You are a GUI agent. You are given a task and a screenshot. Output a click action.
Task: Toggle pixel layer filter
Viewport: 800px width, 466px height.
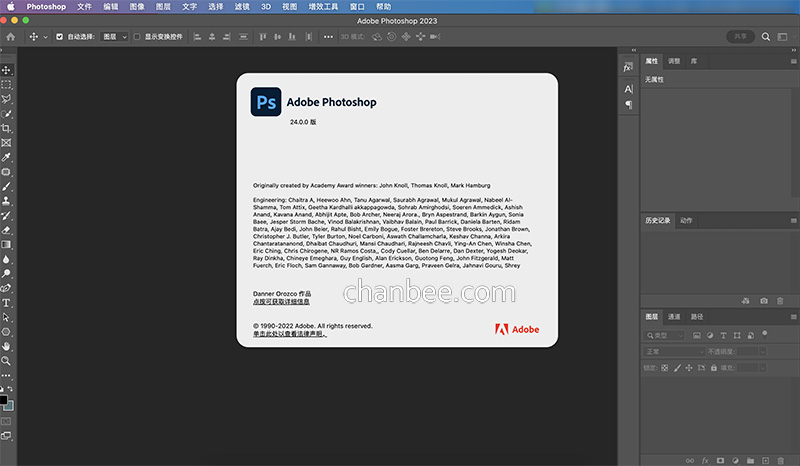click(x=697, y=335)
